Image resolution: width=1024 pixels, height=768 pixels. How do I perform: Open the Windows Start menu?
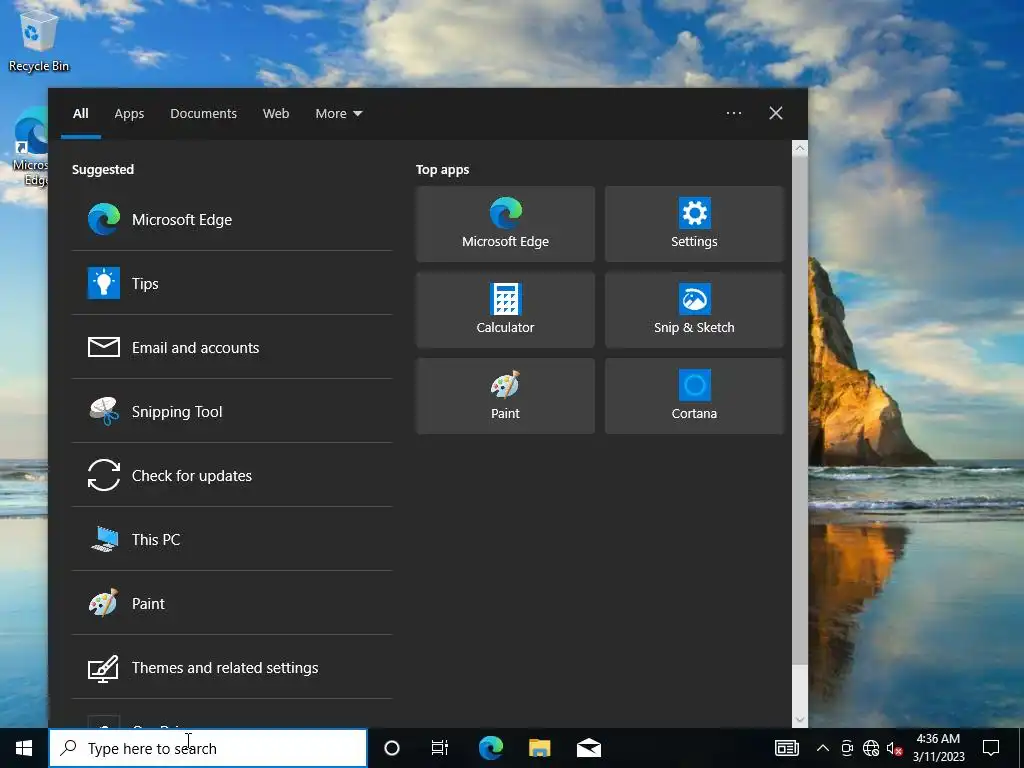click(x=24, y=748)
